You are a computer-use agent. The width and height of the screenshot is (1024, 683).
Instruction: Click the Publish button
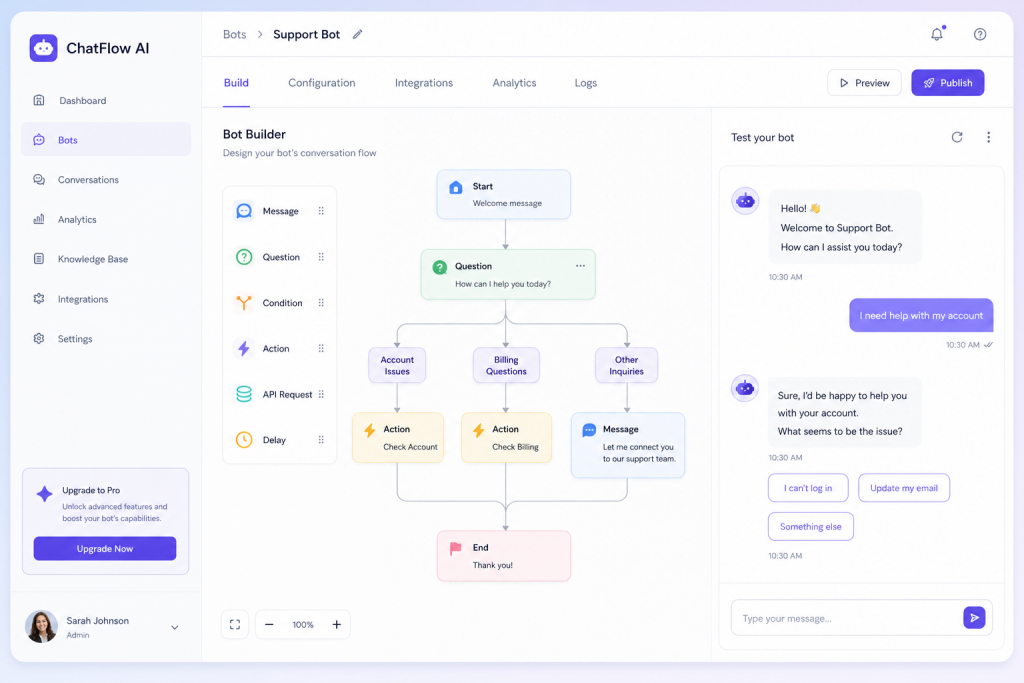948,83
